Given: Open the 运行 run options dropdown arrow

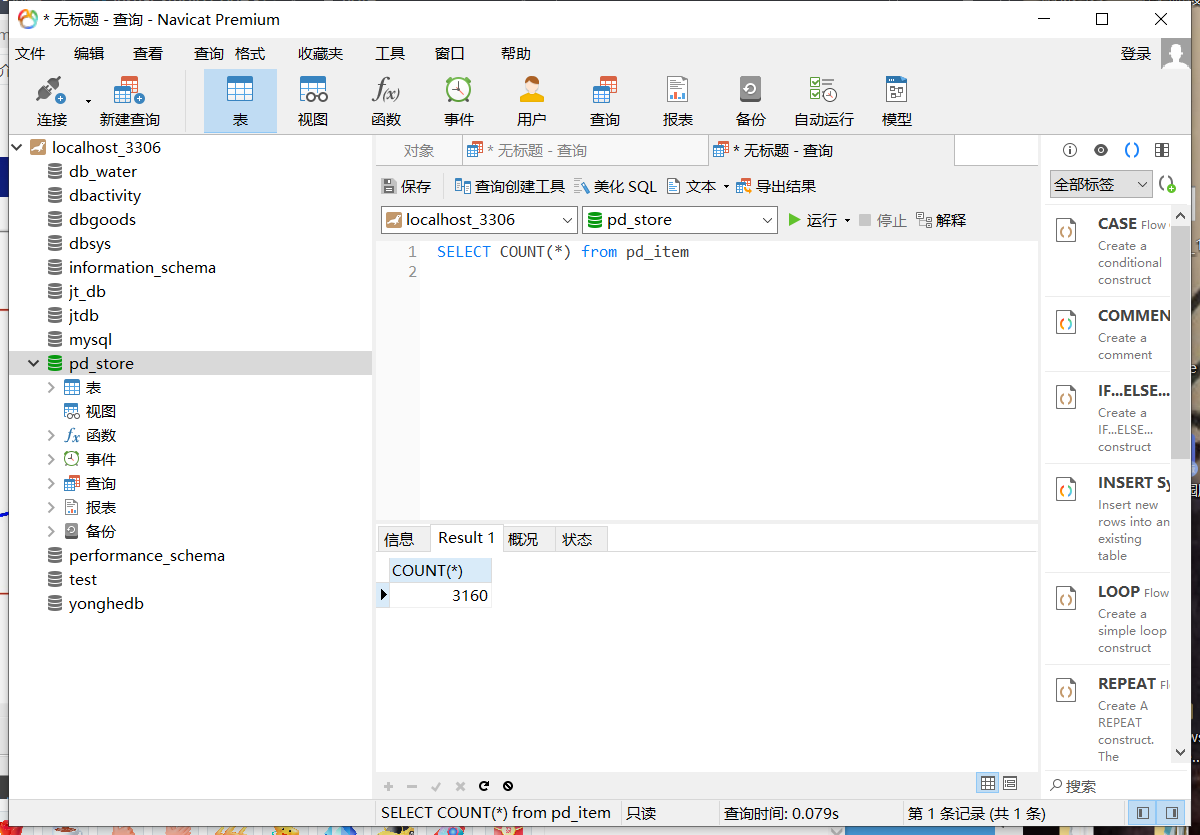Looking at the screenshot, I should click(x=847, y=220).
